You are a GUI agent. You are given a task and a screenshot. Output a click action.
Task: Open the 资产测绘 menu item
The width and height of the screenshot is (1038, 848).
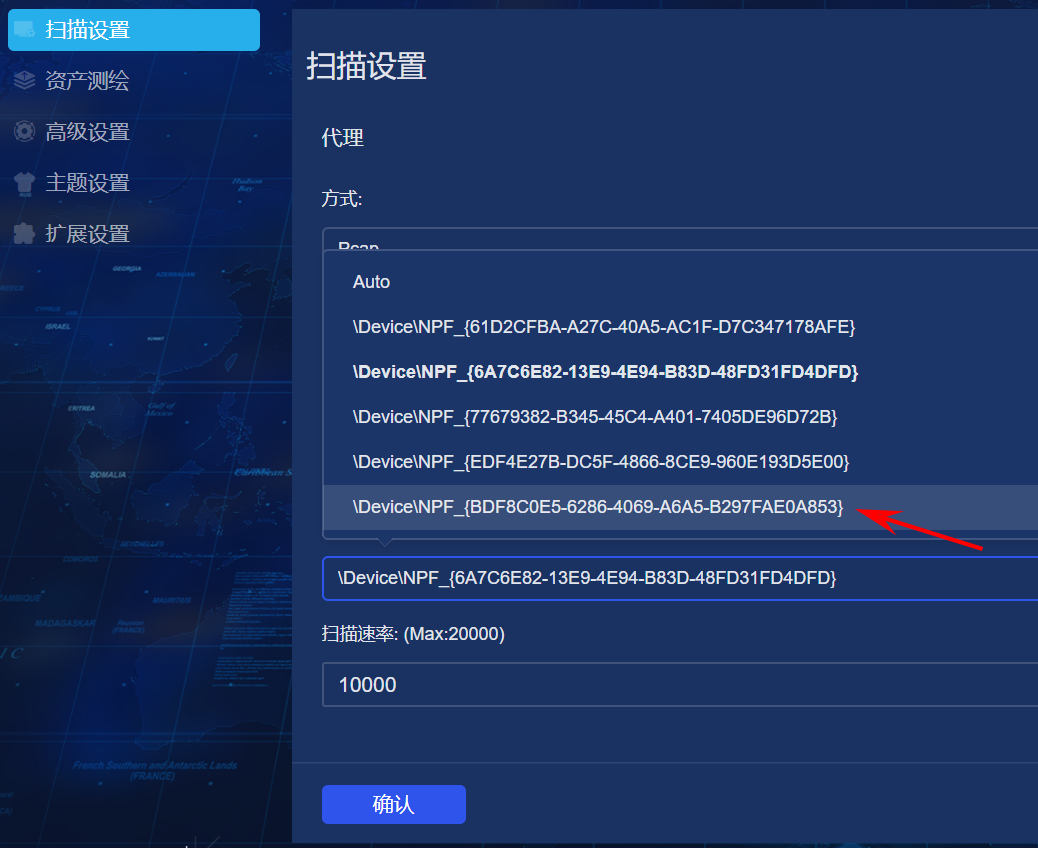[87, 81]
